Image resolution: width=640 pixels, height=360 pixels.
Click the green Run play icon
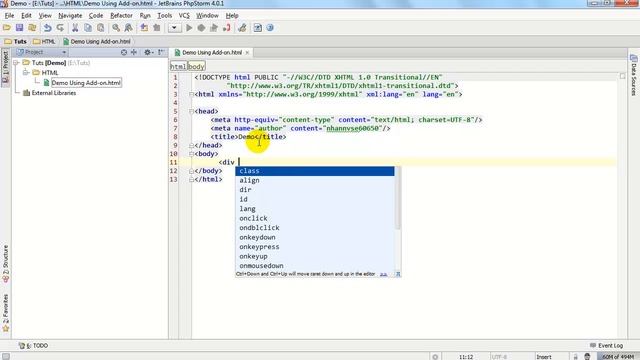point(189,28)
